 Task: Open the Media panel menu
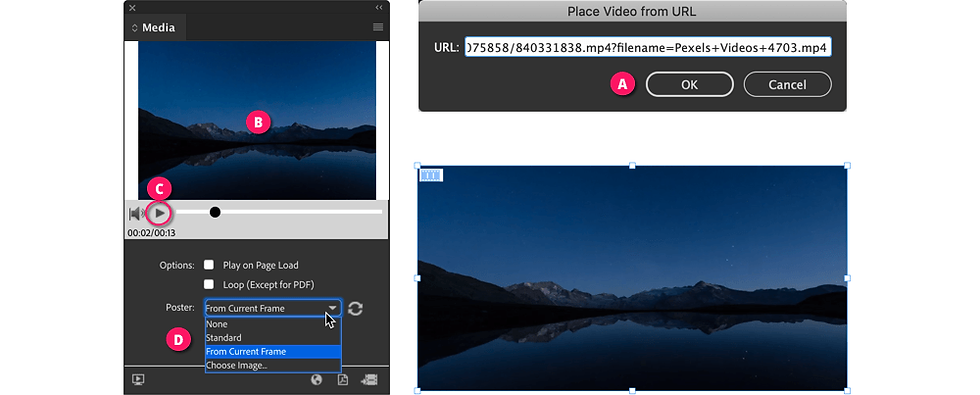coord(378,27)
